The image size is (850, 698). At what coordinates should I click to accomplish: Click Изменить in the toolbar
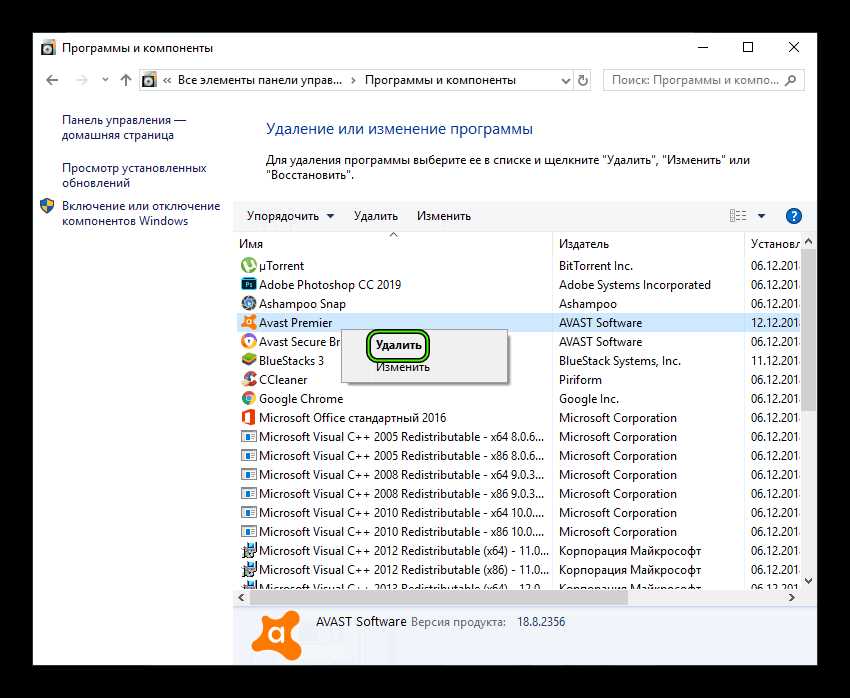tap(443, 216)
